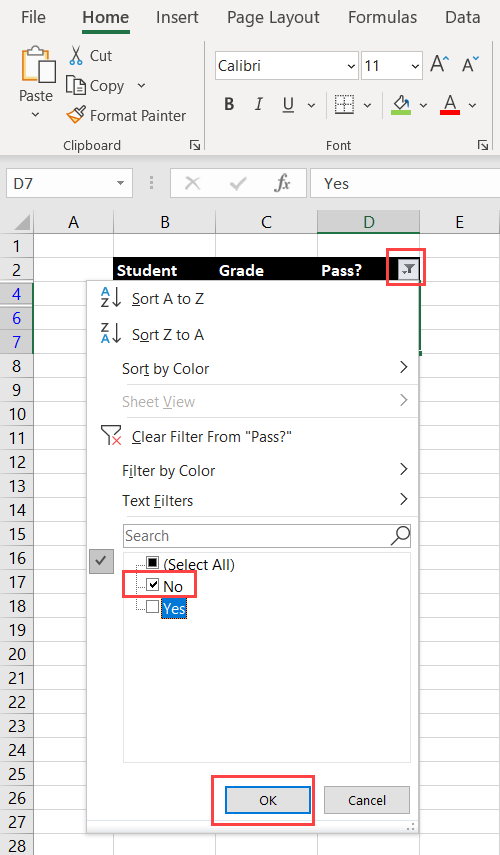Check the Yes filter checkbox
The image size is (500, 855).
(x=153, y=607)
